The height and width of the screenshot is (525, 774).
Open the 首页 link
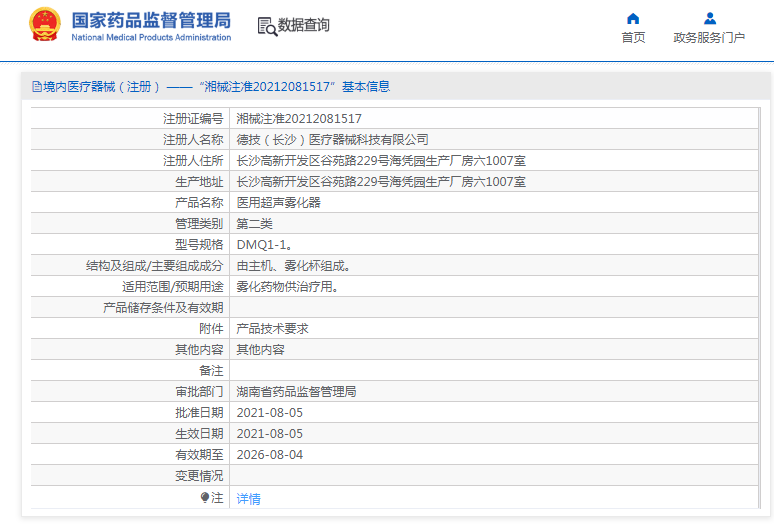(x=633, y=38)
